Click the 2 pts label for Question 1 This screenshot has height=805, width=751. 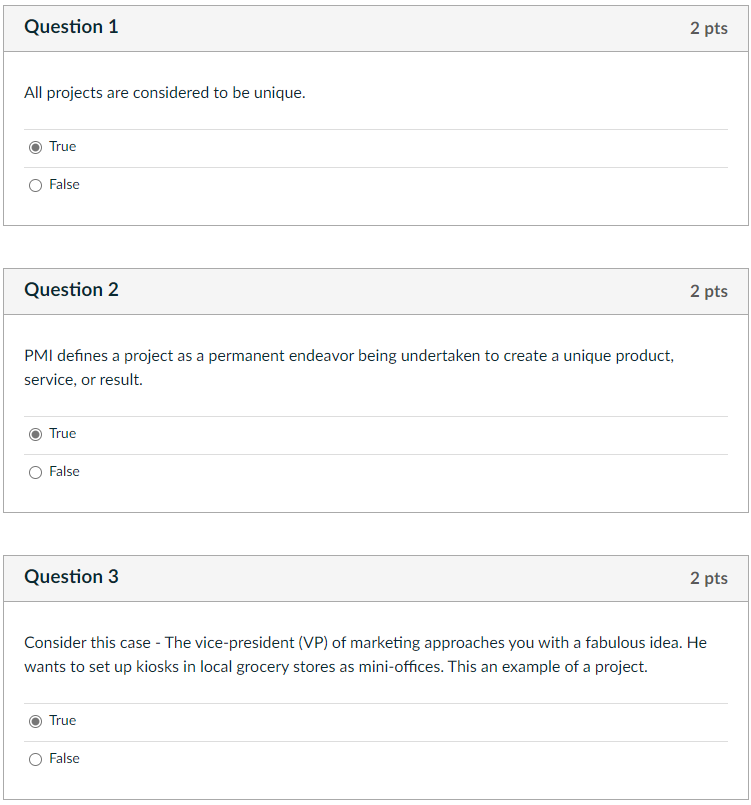tap(710, 28)
